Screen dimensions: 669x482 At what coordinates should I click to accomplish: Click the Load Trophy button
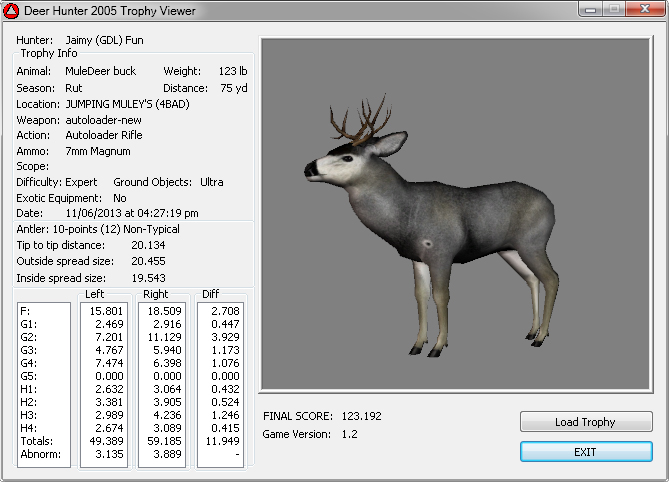586,422
